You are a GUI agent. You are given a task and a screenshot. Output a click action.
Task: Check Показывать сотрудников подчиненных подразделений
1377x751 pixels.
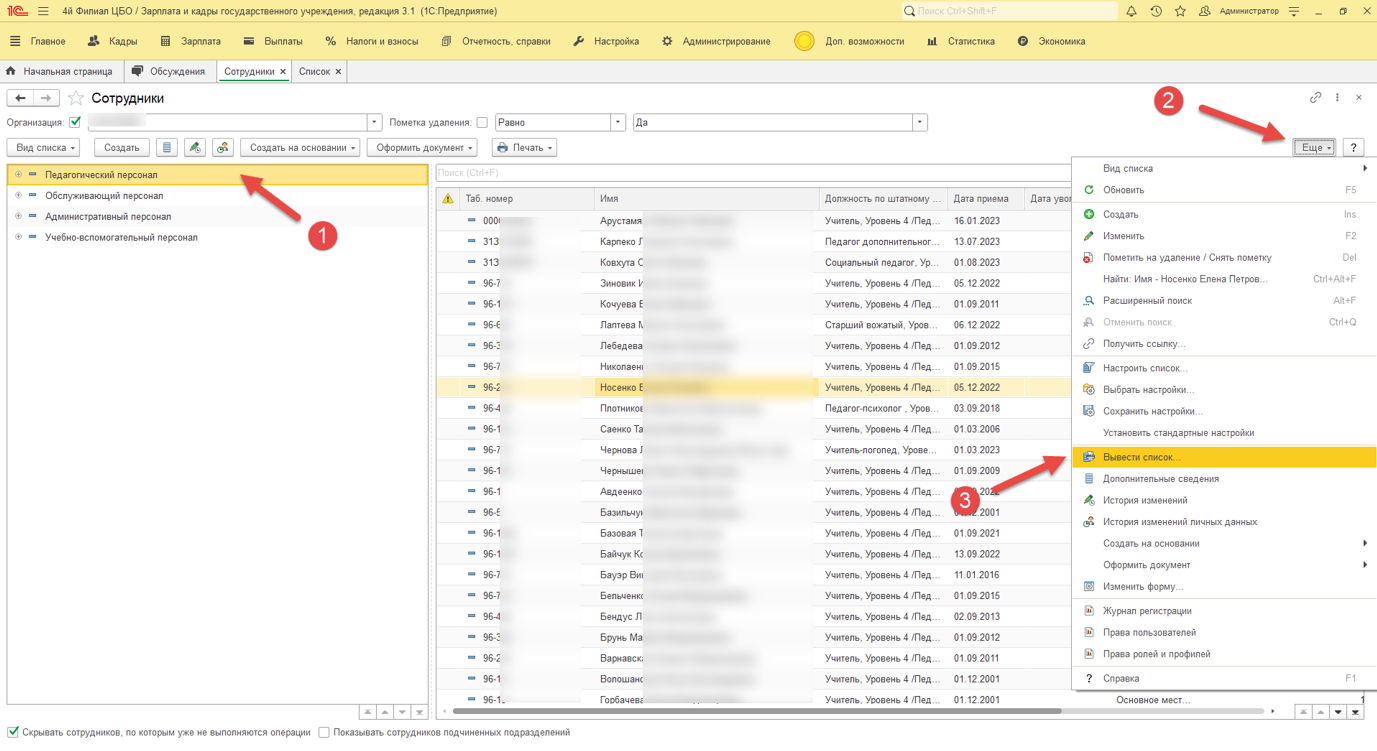(324, 732)
